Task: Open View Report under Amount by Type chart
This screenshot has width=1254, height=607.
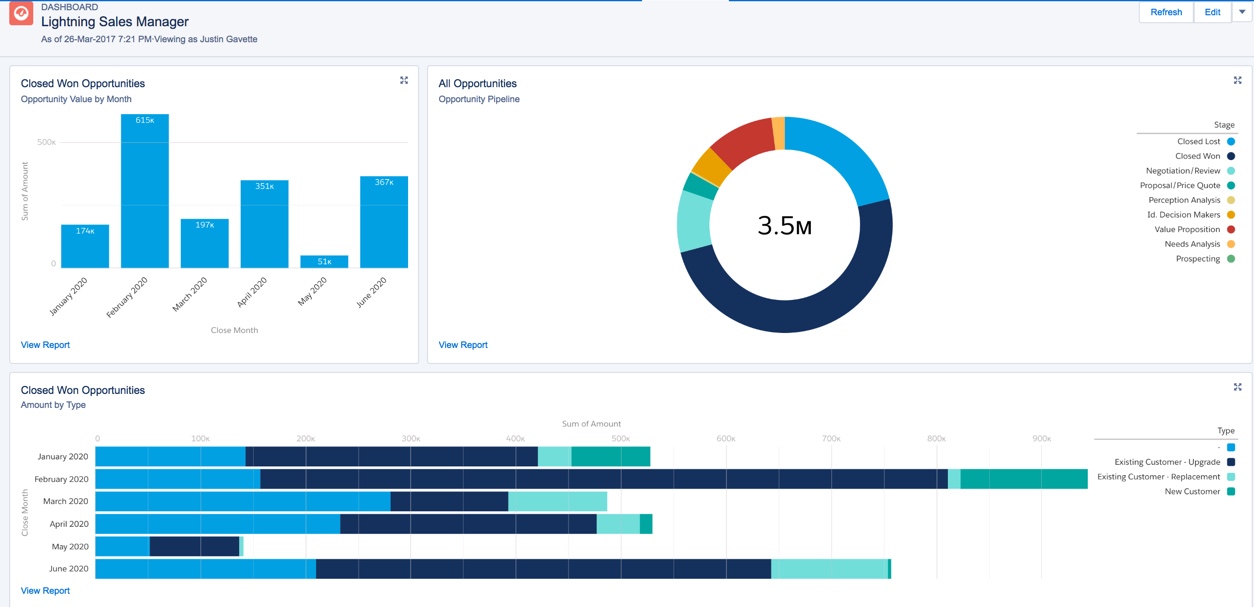Action: click(x=45, y=591)
